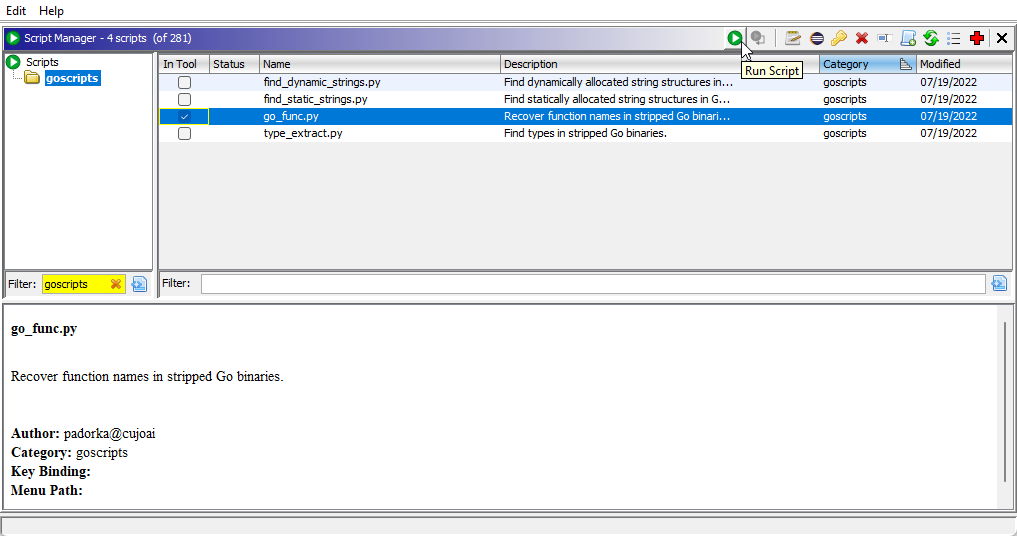The height and width of the screenshot is (536, 1017).
Task: Open Script Directories list icon
Action: point(953,38)
